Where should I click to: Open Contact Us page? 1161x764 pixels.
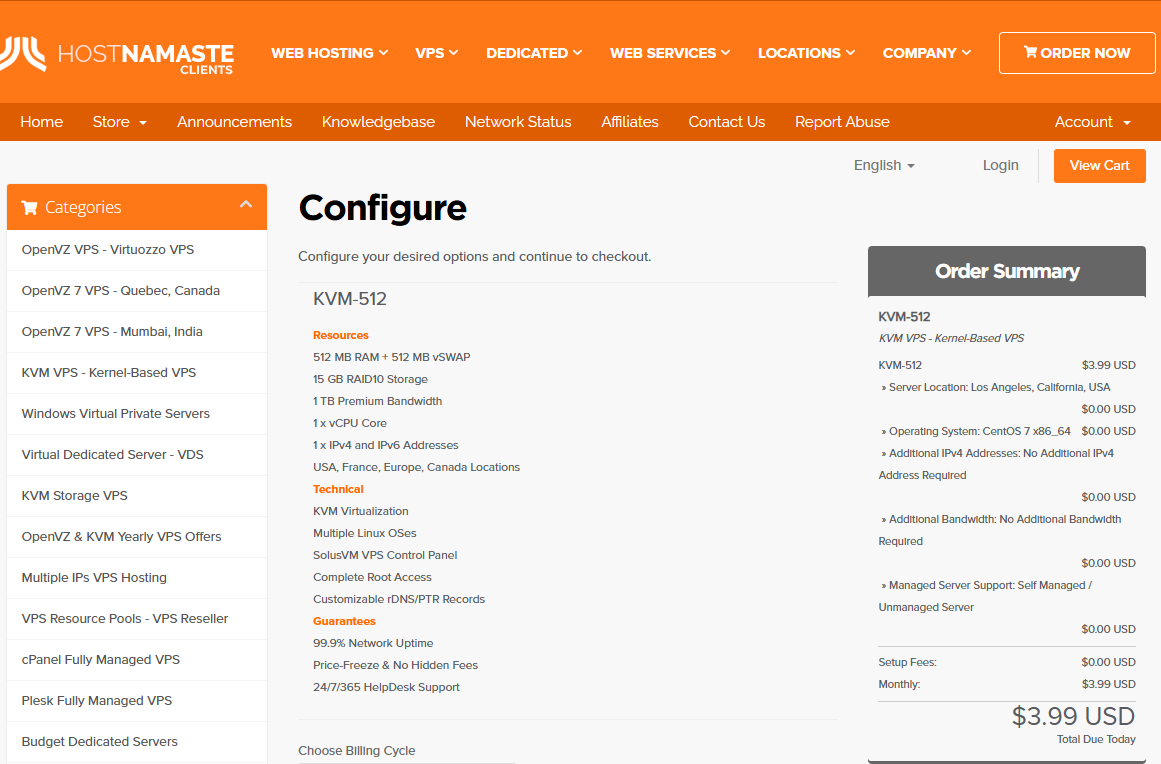pyautogui.click(x=726, y=122)
